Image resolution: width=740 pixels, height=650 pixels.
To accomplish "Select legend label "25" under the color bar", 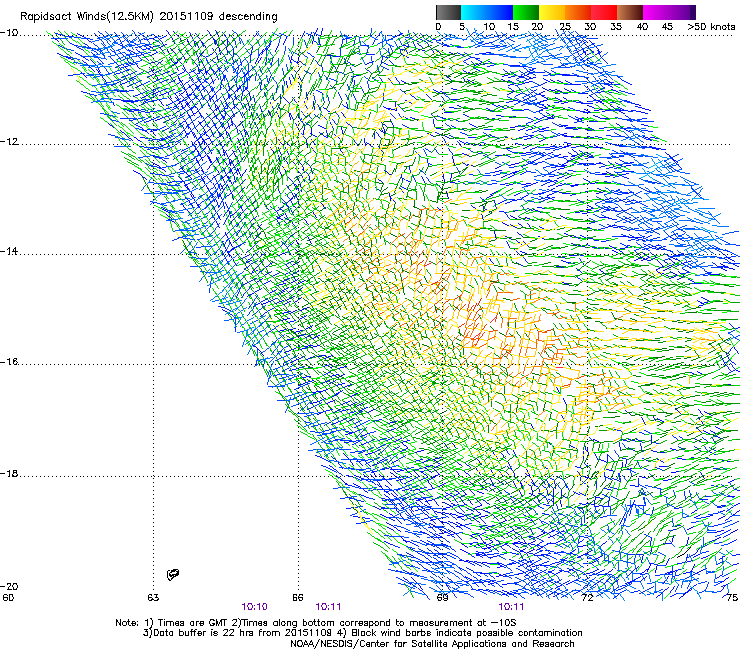I will (x=565, y=26).
